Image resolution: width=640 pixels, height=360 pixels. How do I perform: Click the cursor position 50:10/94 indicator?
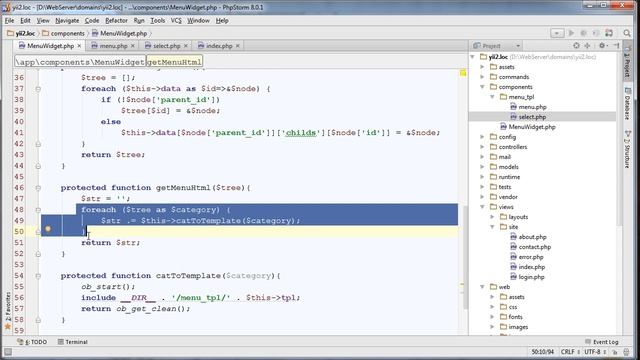[542, 351]
